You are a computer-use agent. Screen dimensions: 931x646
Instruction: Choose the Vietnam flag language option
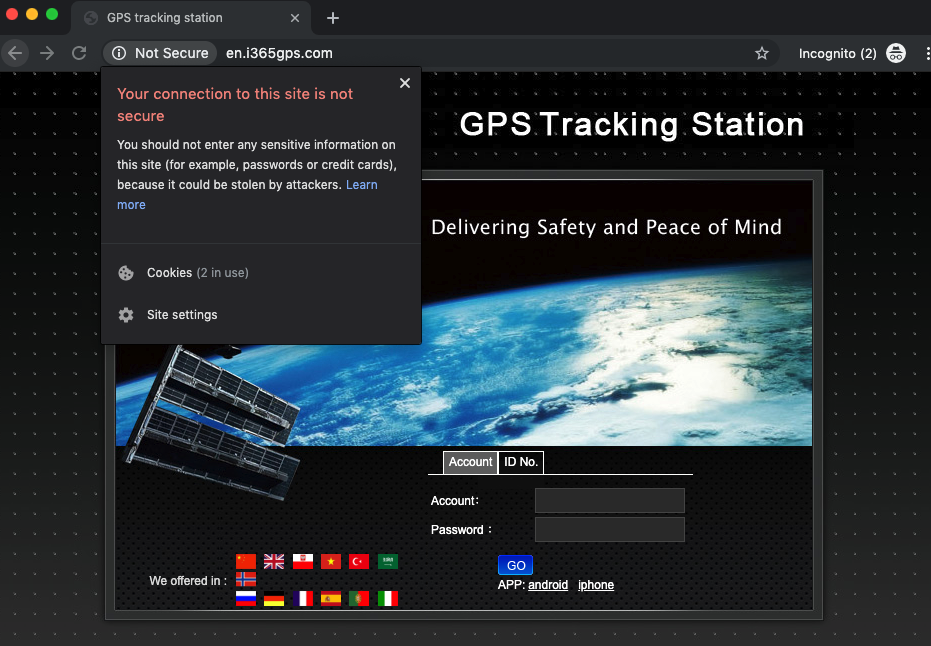coord(331,562)
